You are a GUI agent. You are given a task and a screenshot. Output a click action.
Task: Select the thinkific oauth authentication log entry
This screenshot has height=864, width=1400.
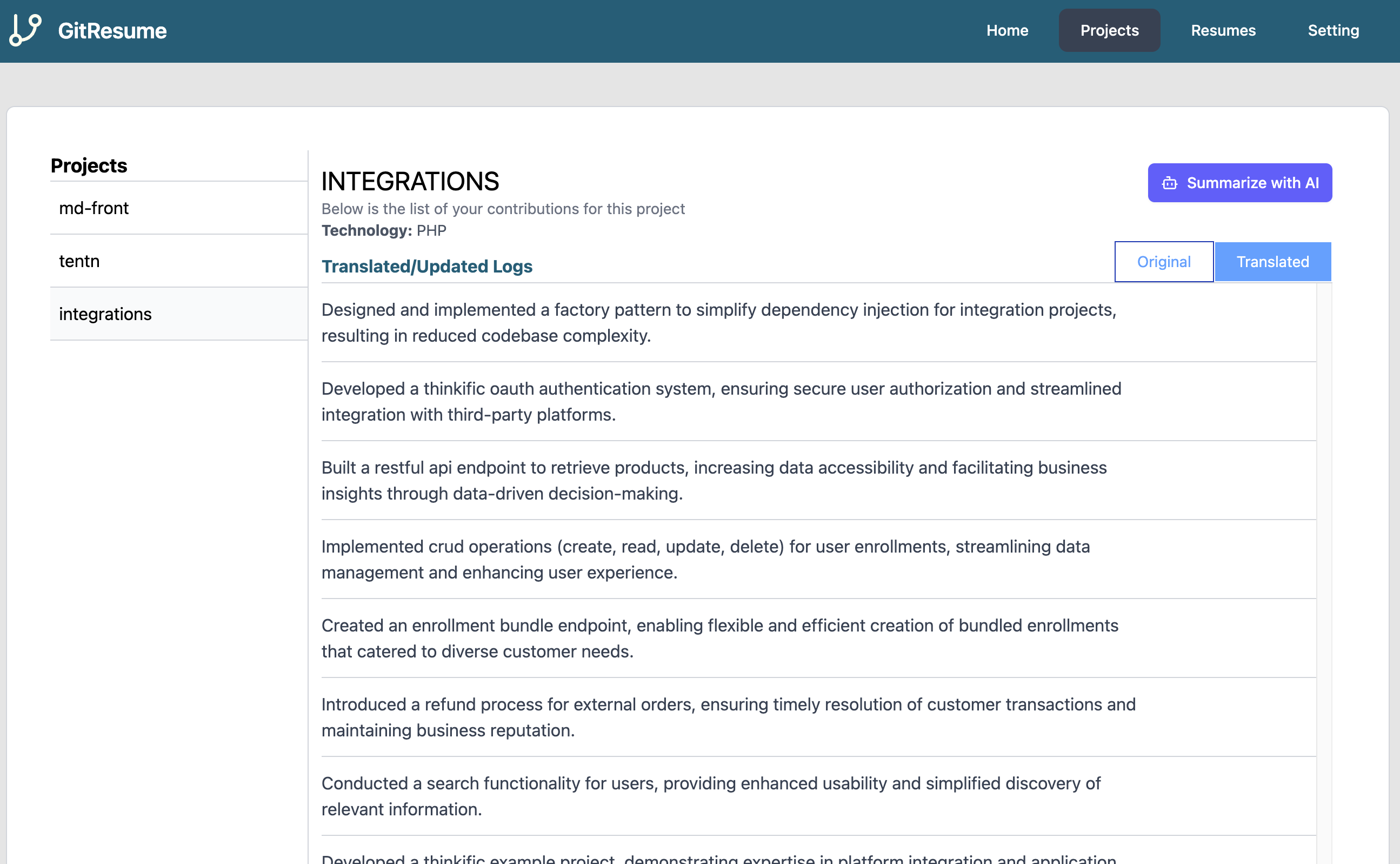(721, 401)
